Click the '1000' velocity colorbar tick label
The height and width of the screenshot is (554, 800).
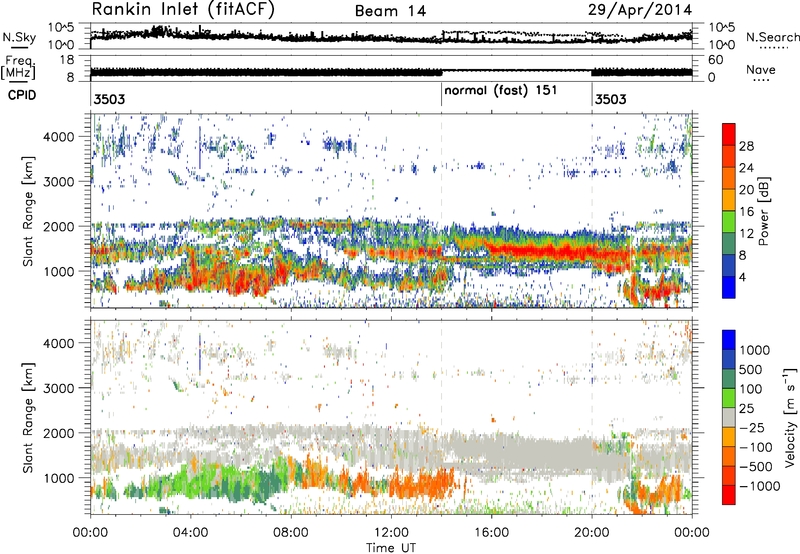point(755,350)
